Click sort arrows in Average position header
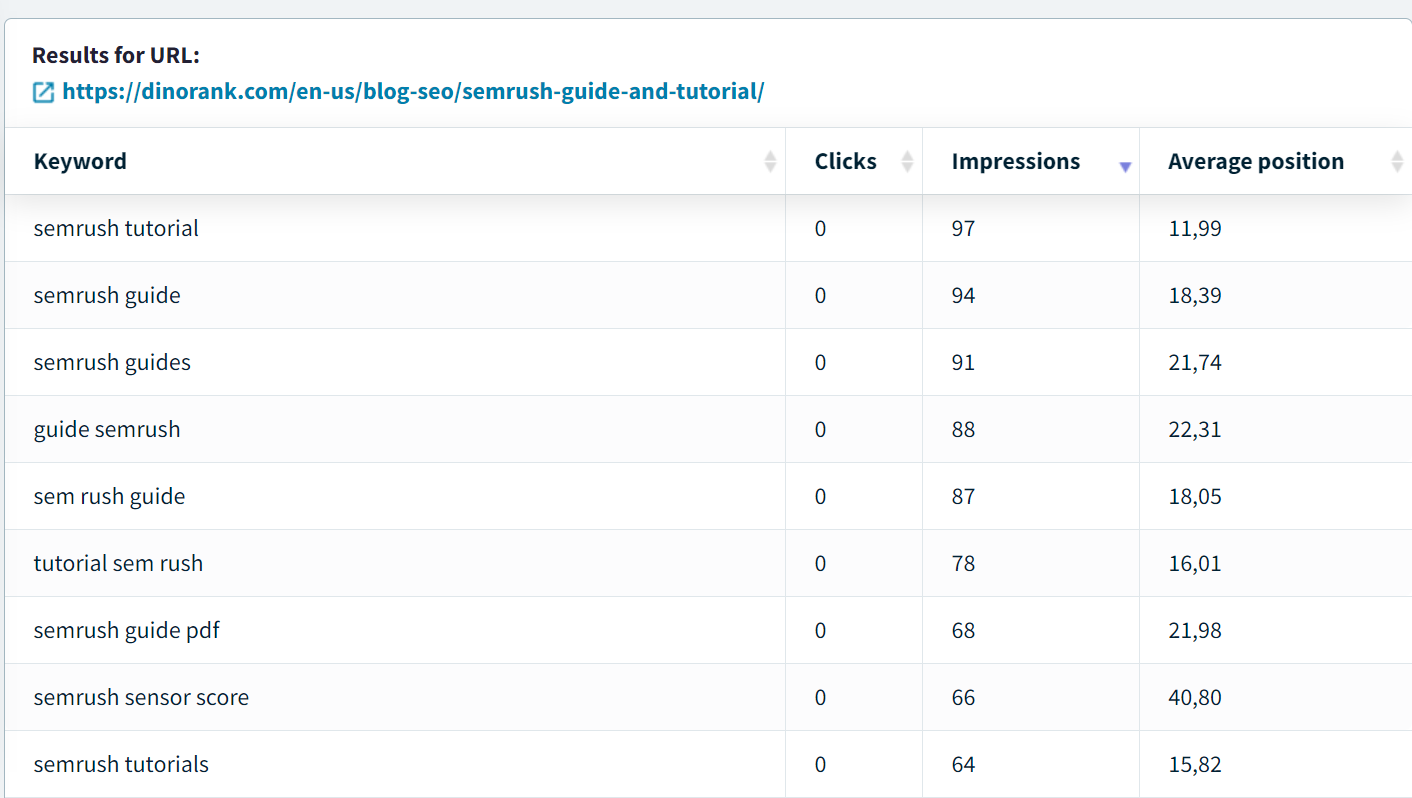1412x798 pixels. point(1396,161)
